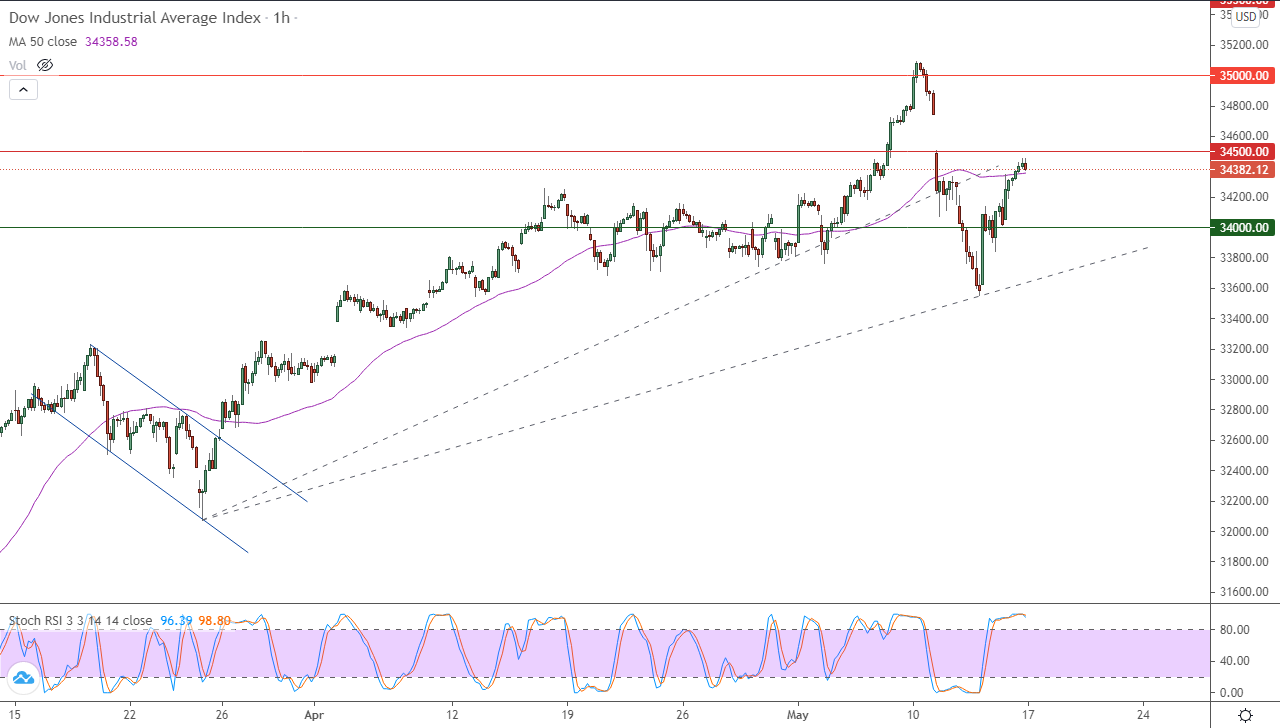
Task: Click date 22 on the time axis
Action: [130, 715]
